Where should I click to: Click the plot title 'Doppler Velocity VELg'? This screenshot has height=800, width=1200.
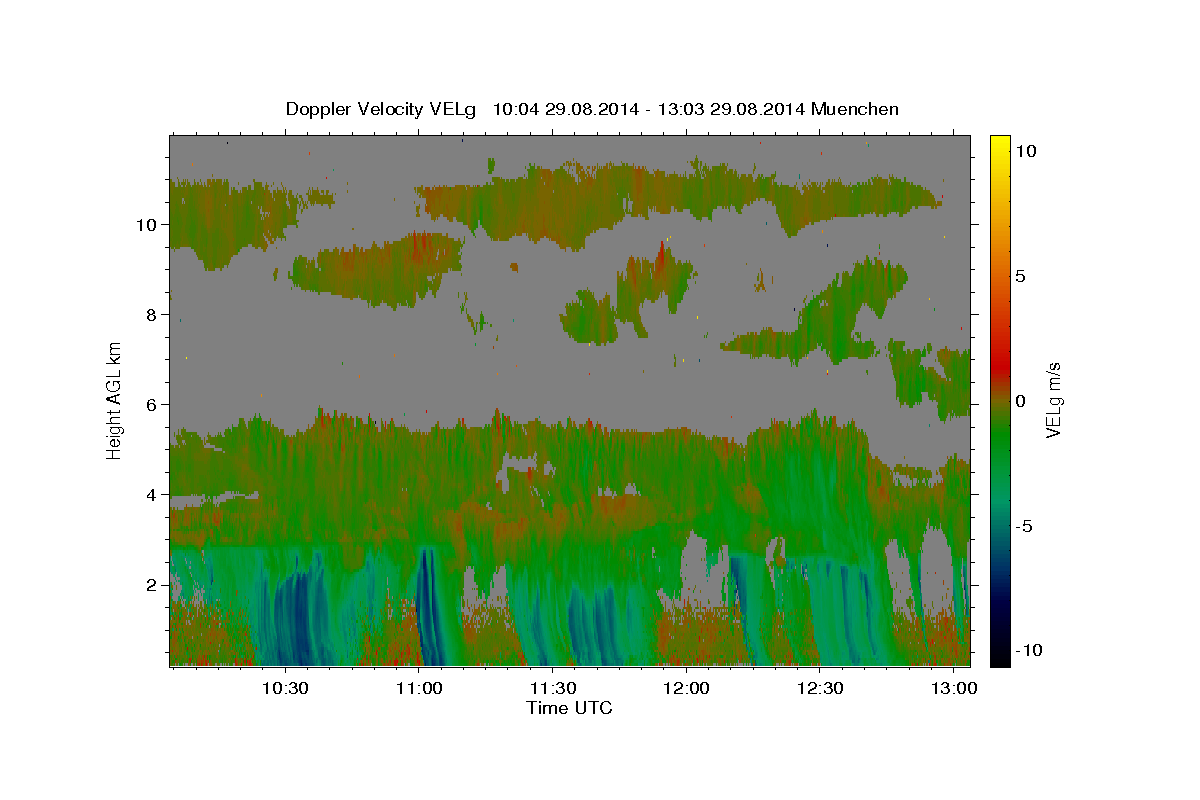[383, 109]
